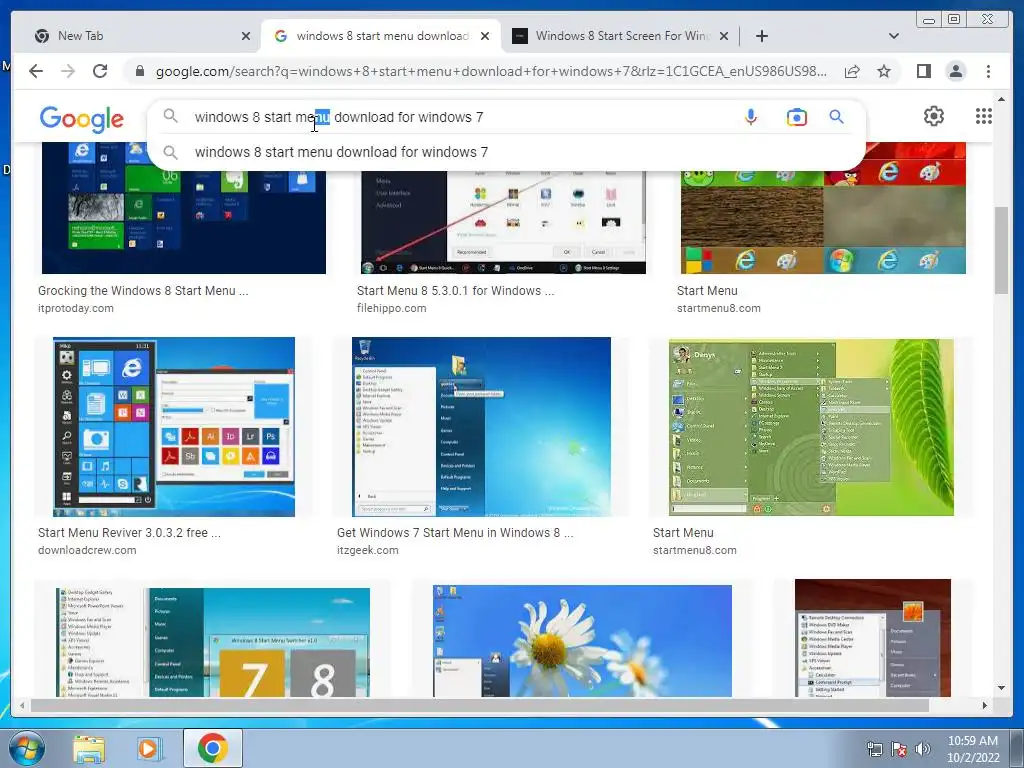Open a new tab with the plus button

coord(761,36)
